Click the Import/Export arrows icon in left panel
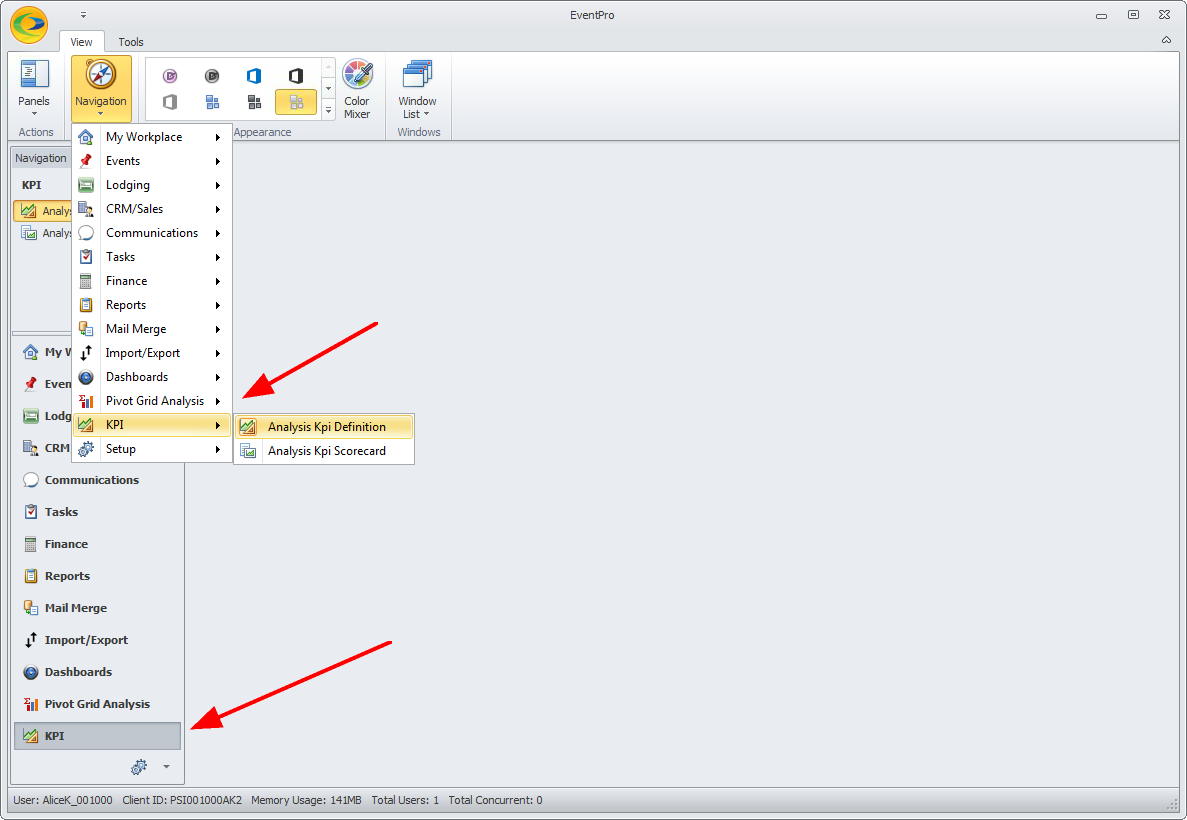 (30, 640)
